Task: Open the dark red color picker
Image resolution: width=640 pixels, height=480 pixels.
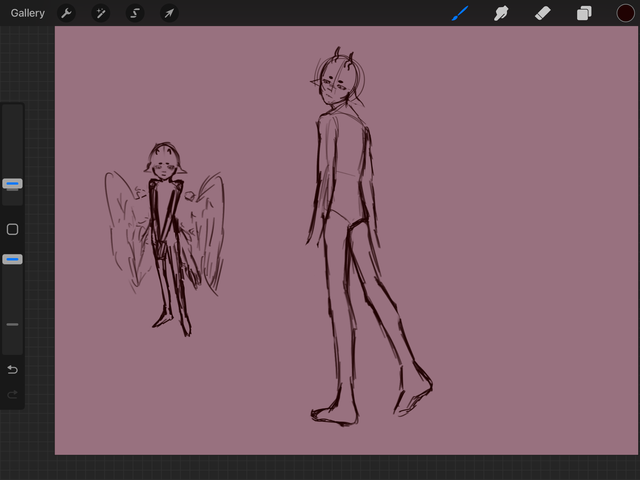Action: pos(625,13)
